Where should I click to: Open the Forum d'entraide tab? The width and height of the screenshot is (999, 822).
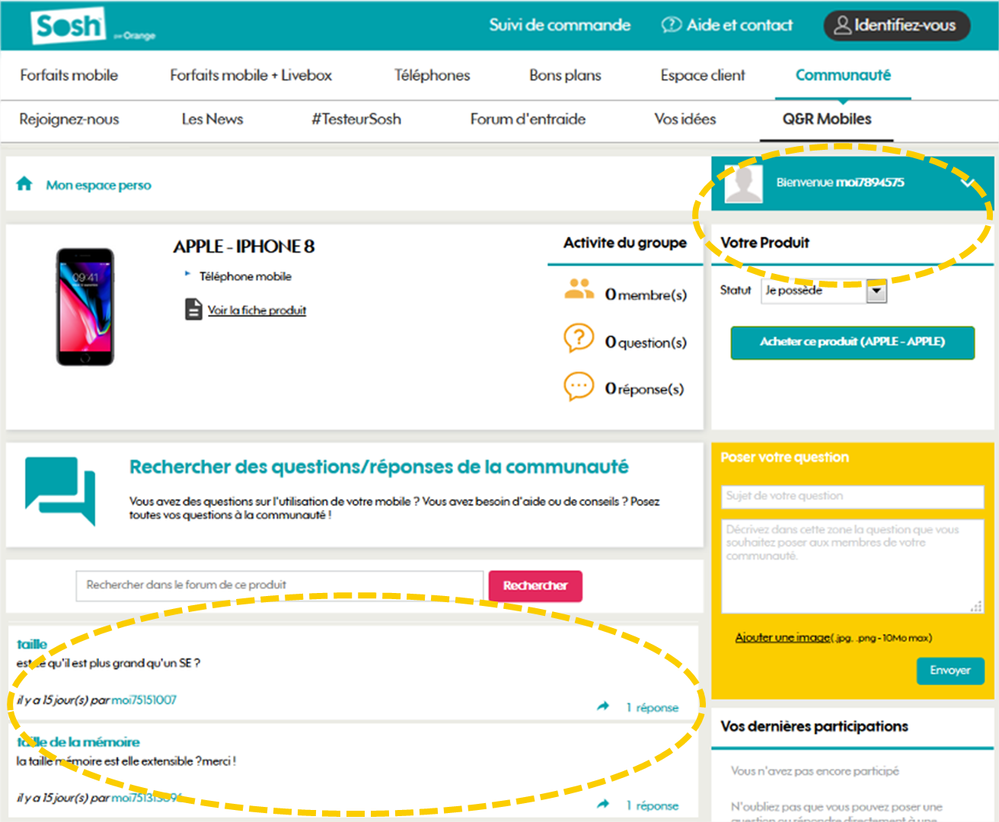pos(527,119)
